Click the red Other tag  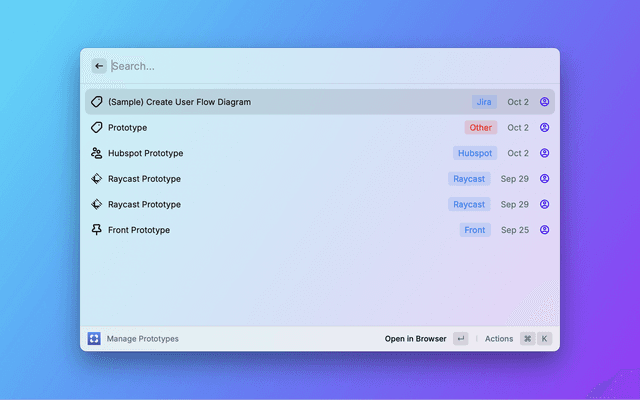(481, 128)
